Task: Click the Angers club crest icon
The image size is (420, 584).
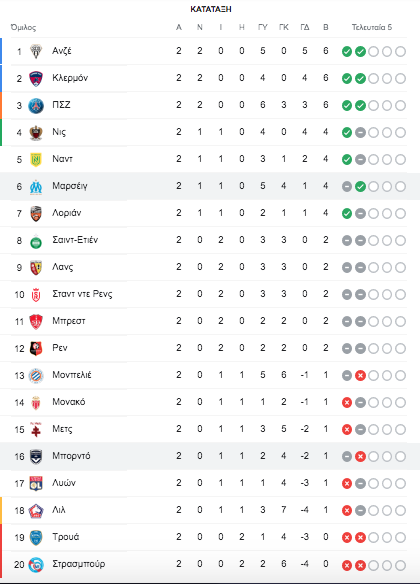Action: [x=36, y=51]
